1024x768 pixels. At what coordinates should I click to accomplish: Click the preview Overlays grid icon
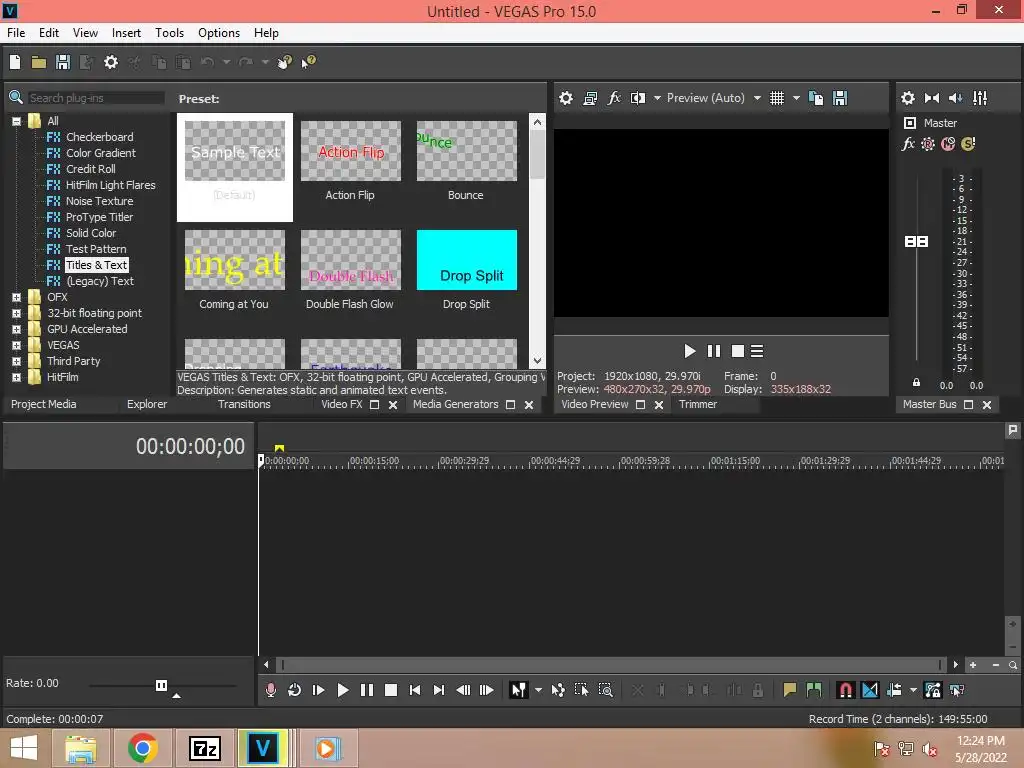(776, 98)
